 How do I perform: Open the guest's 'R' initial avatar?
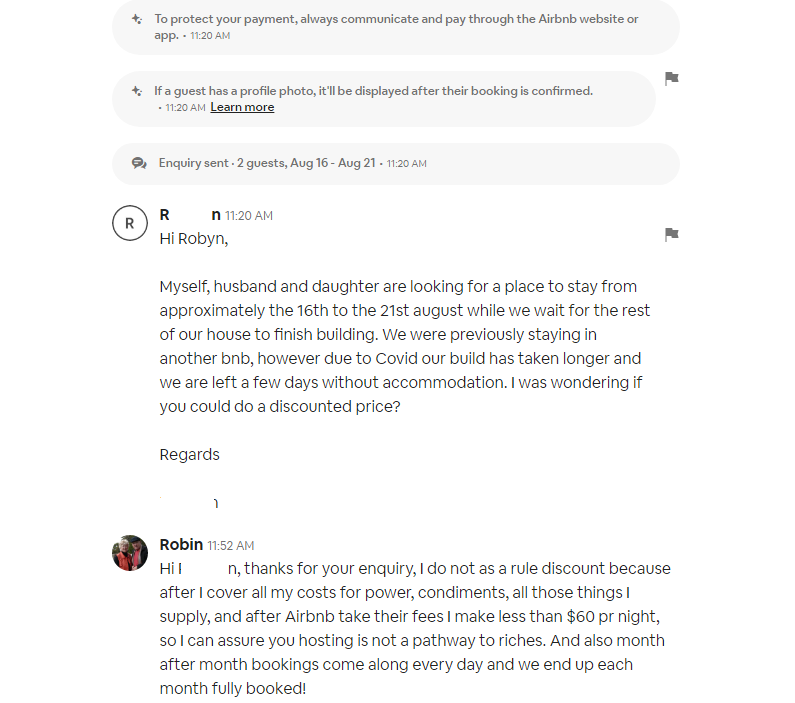click(x=130, y=223)
